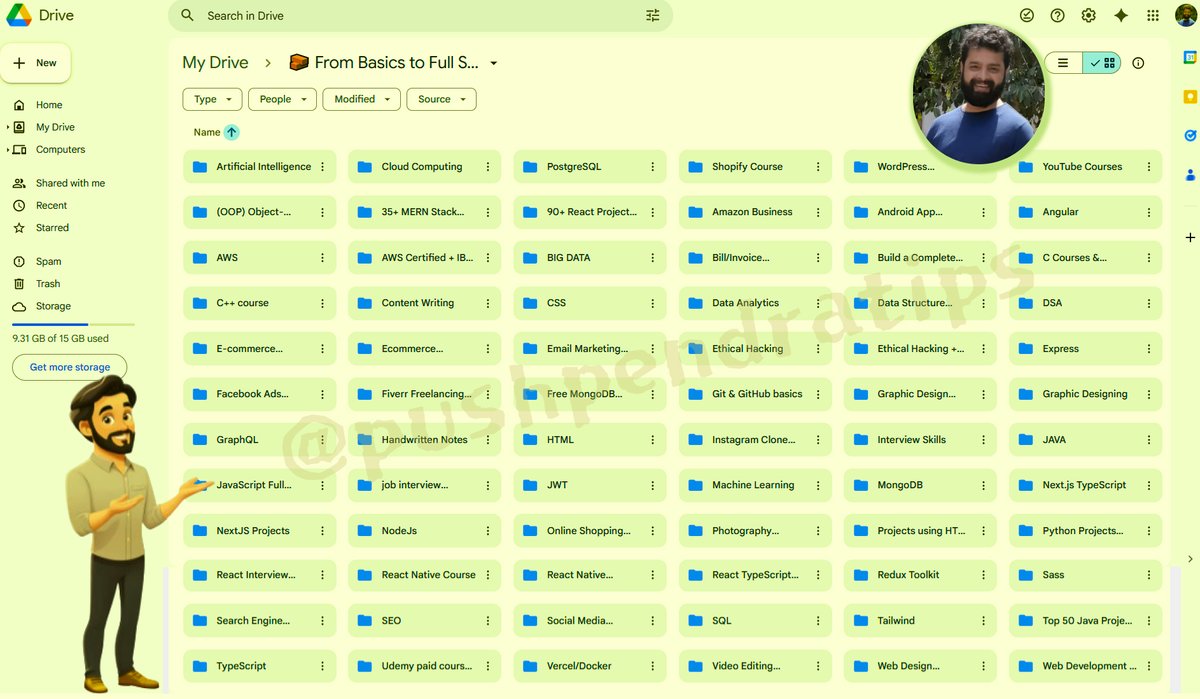Open more actions for Angular folder
The height and width of the screenshot is (699, 1200).
tap(1148, 212)
